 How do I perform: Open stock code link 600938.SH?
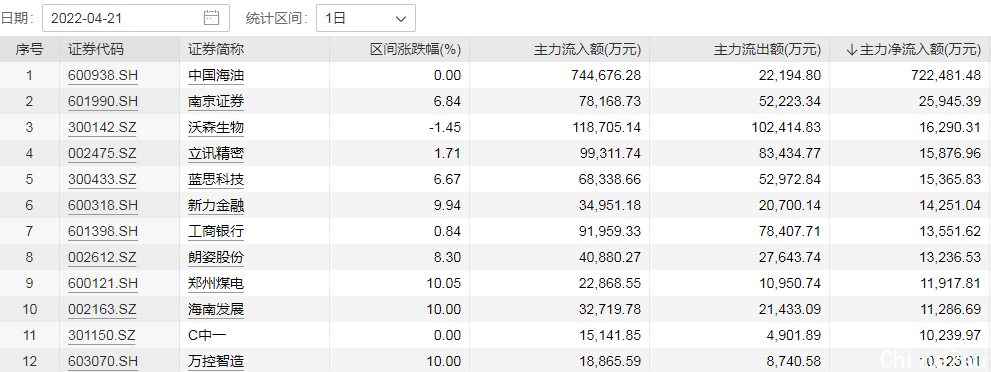point(102,76)
